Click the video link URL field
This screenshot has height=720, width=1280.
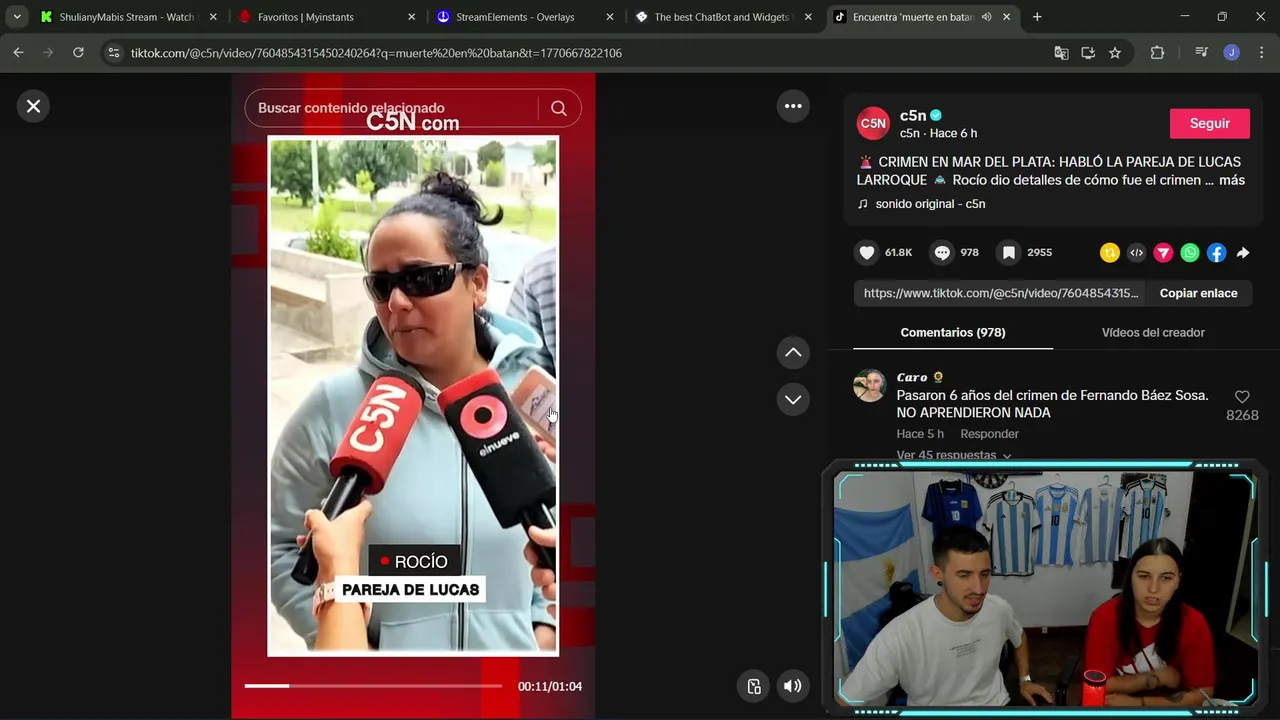coord(1000,293)
